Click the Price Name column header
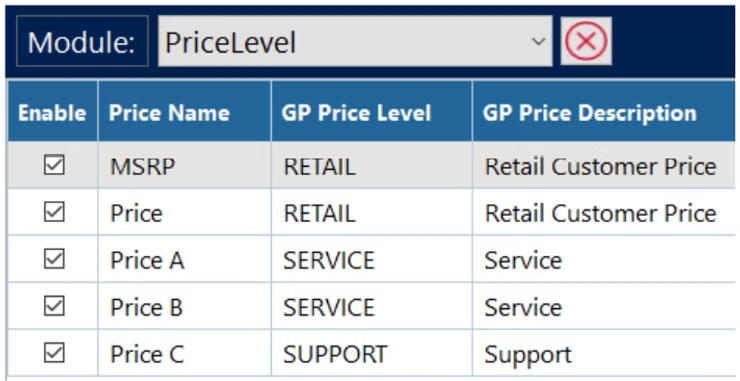The image size is (740, 381). click(185, 111)
